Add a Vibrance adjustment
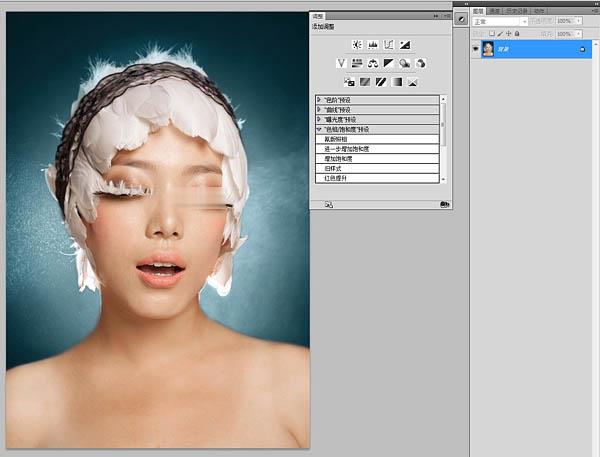The image size is (600, 457). [341, 63]
